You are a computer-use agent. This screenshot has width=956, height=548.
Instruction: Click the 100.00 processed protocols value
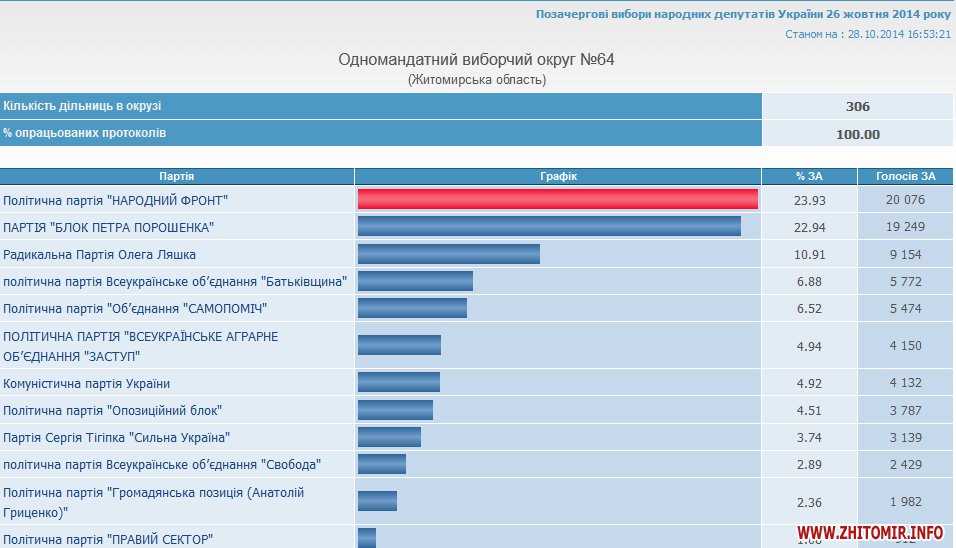857,134
